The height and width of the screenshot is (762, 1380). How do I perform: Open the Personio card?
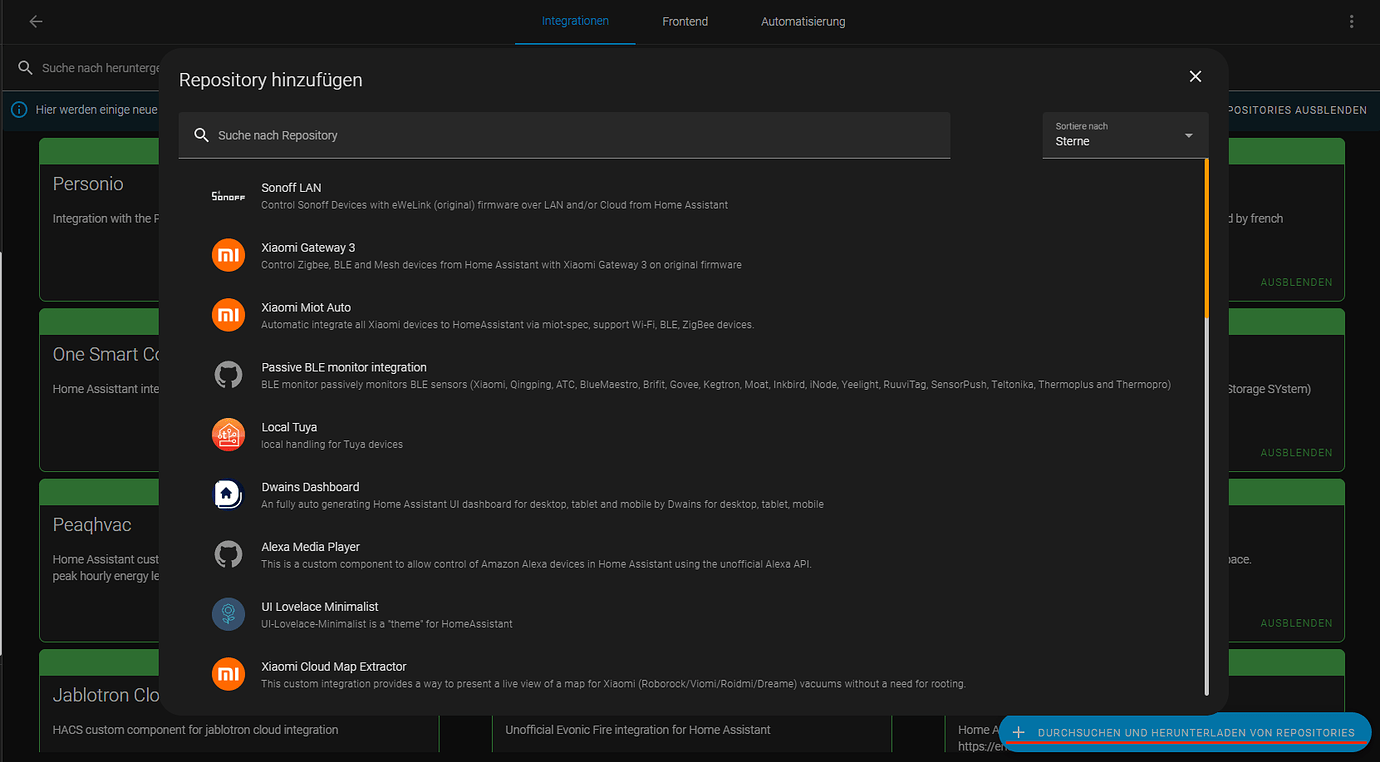99,220
